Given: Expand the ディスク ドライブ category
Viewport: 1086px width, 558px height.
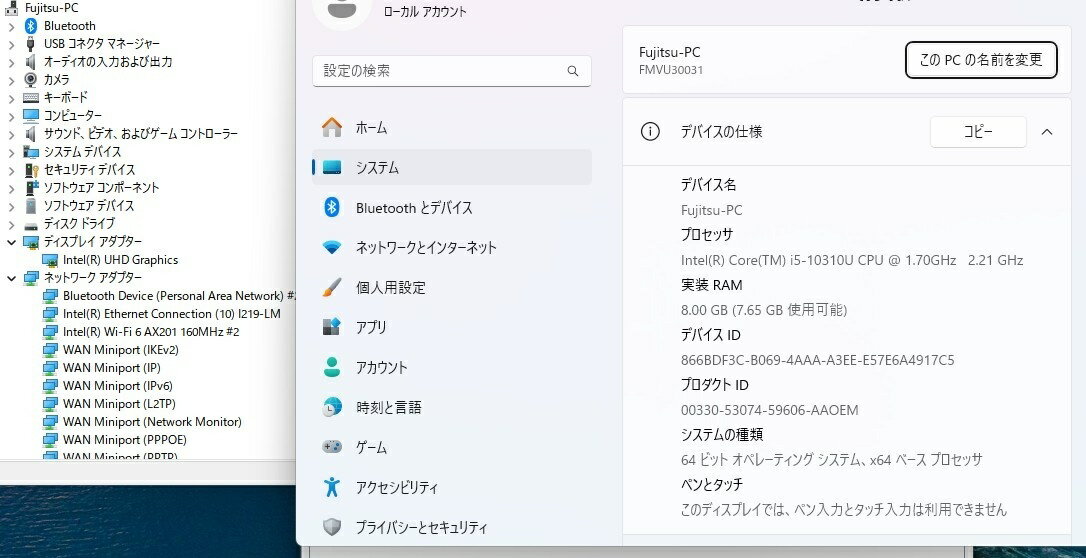Looking at the screenshot, I should 12,224.
